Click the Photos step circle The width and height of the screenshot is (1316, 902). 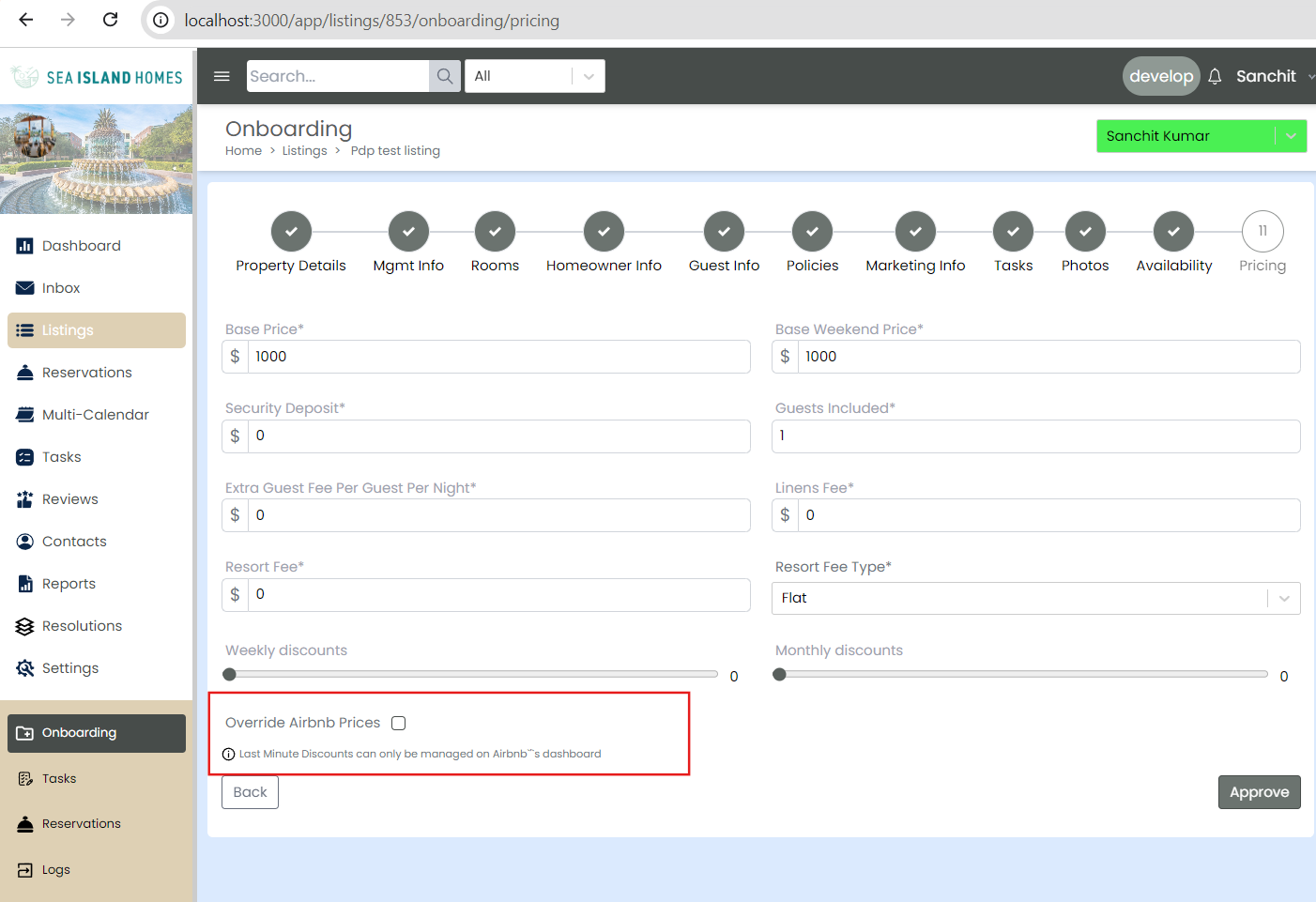[1085, 231]
